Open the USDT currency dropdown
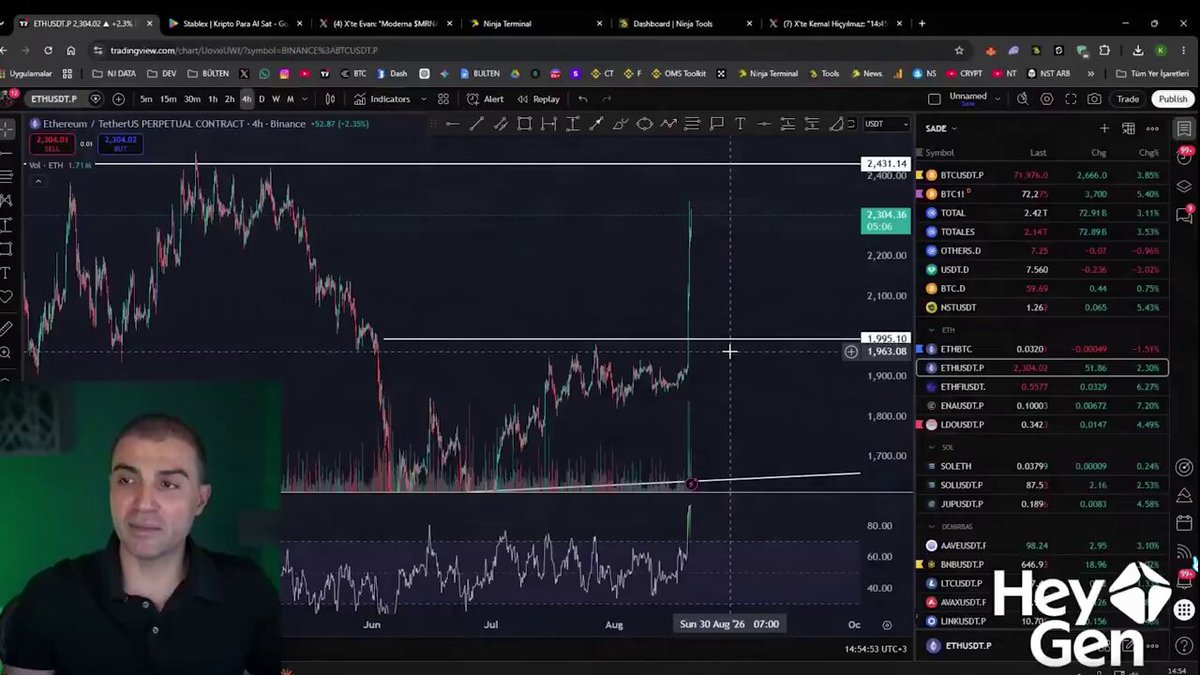The width and height of the screenshot is (1200, 675). (x=886, y=124)
